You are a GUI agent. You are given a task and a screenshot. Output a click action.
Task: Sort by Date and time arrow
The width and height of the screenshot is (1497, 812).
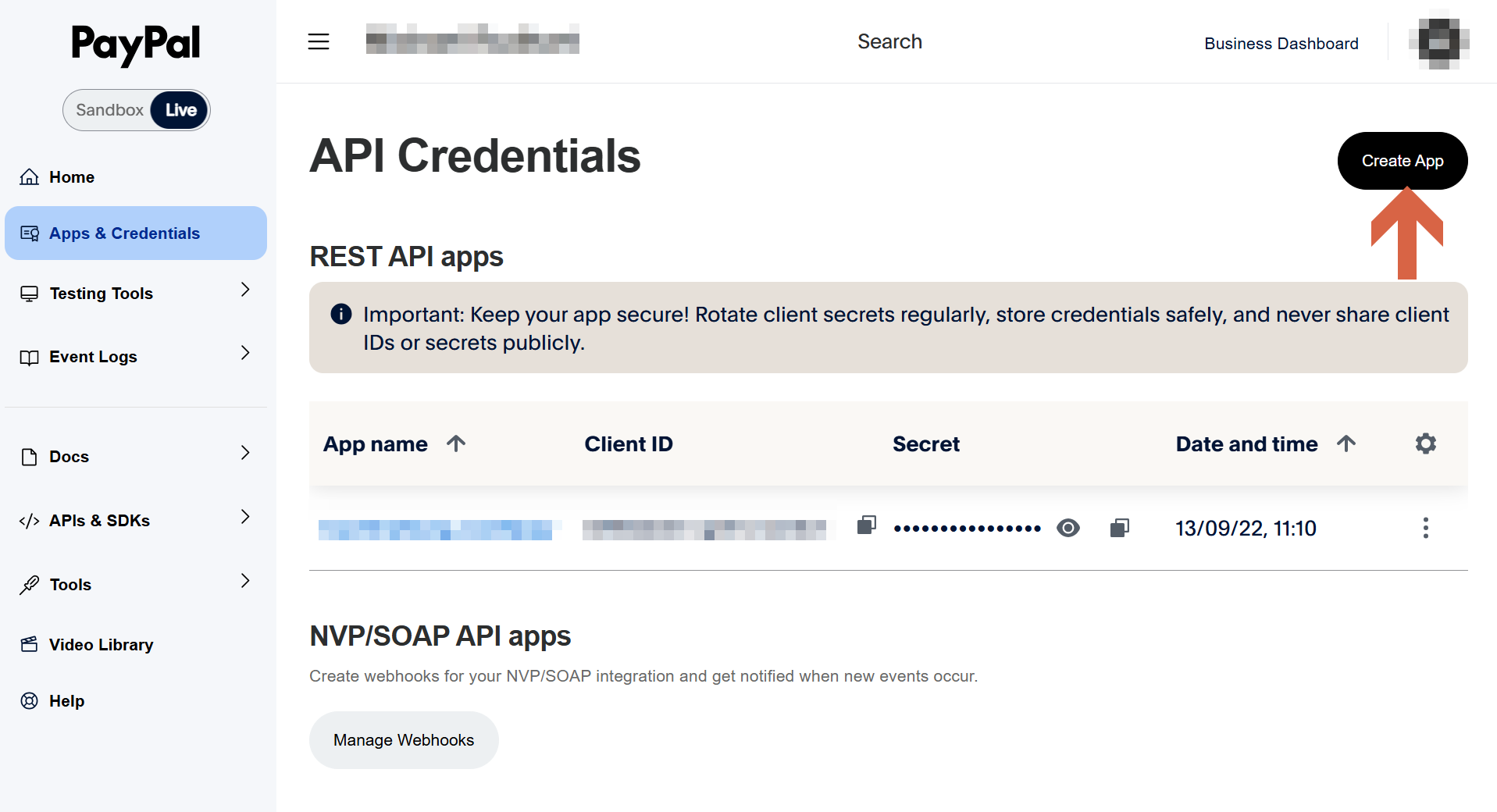1346,443
